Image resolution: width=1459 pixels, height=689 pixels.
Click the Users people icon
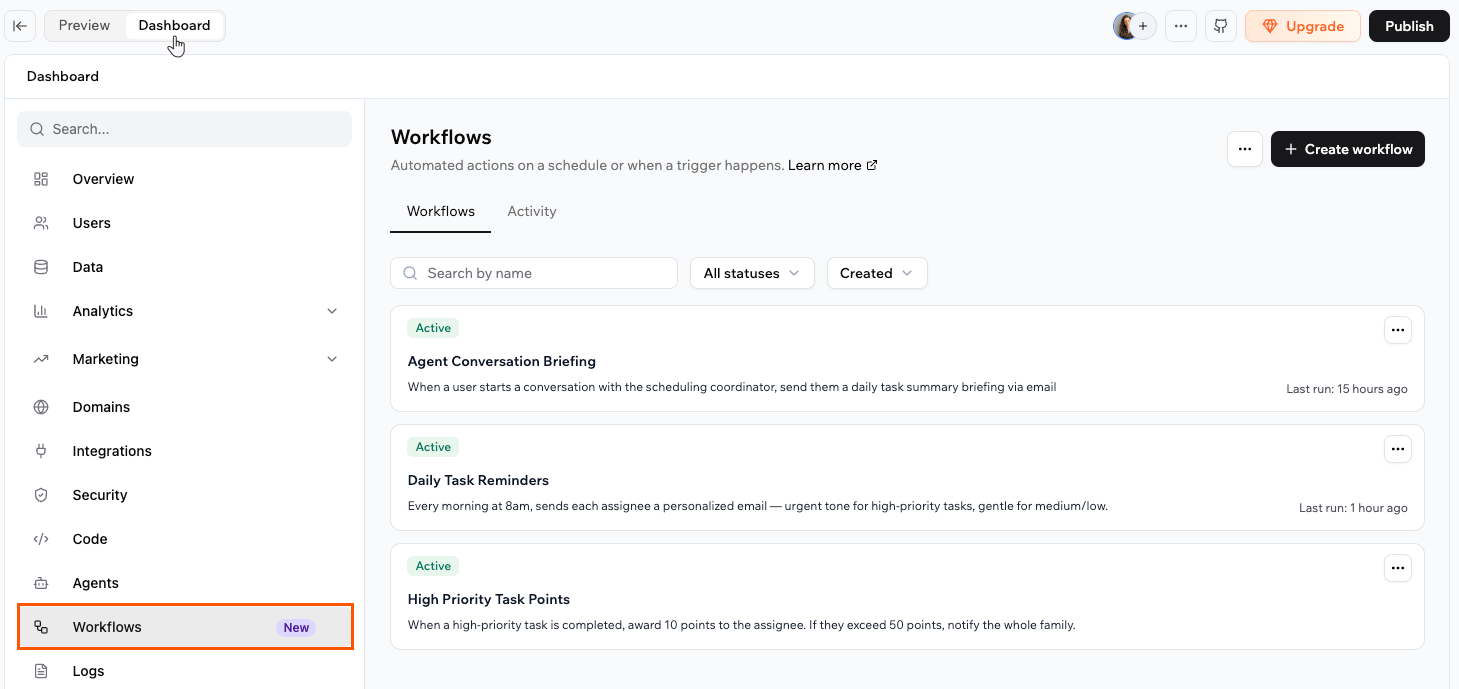41,223
